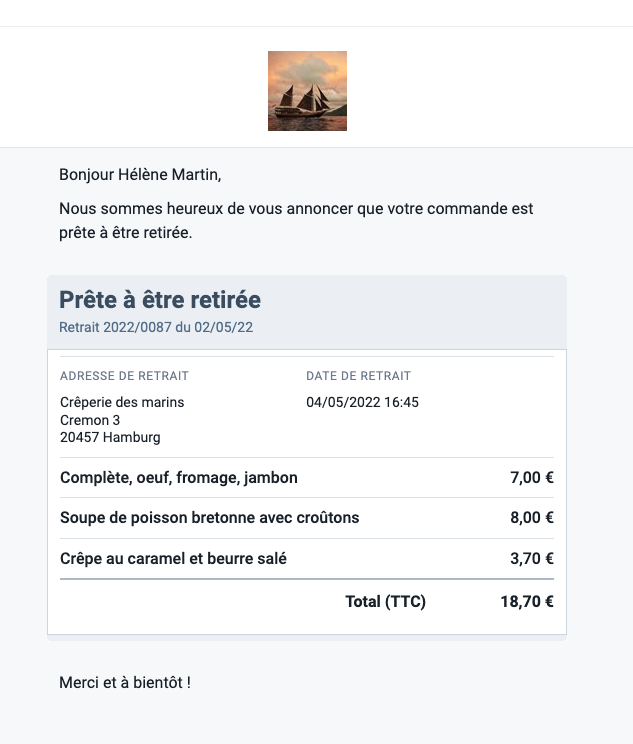Click the 8,00 € price

point(532,518)
